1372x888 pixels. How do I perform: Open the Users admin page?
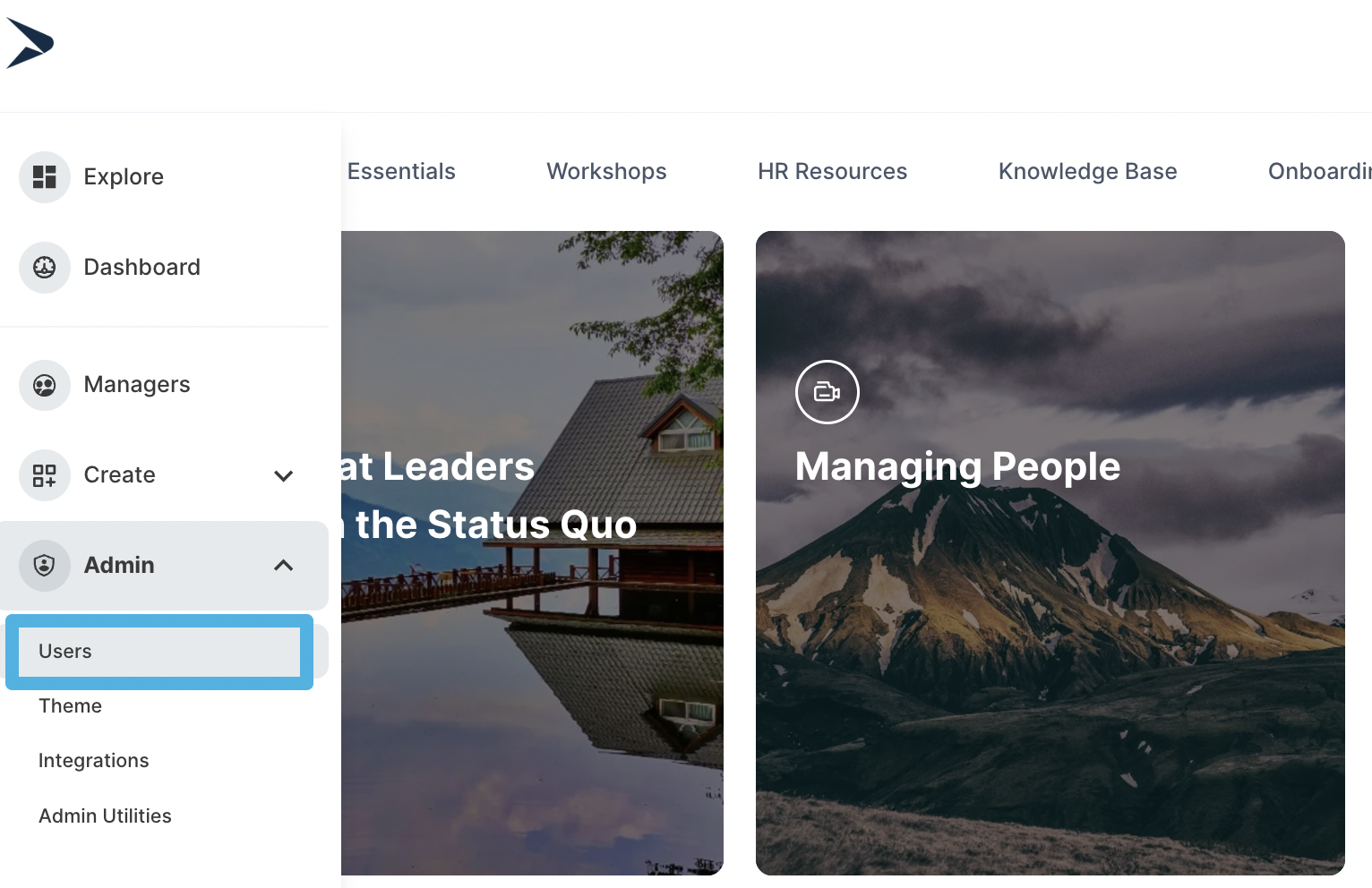(x=65, y=652)
